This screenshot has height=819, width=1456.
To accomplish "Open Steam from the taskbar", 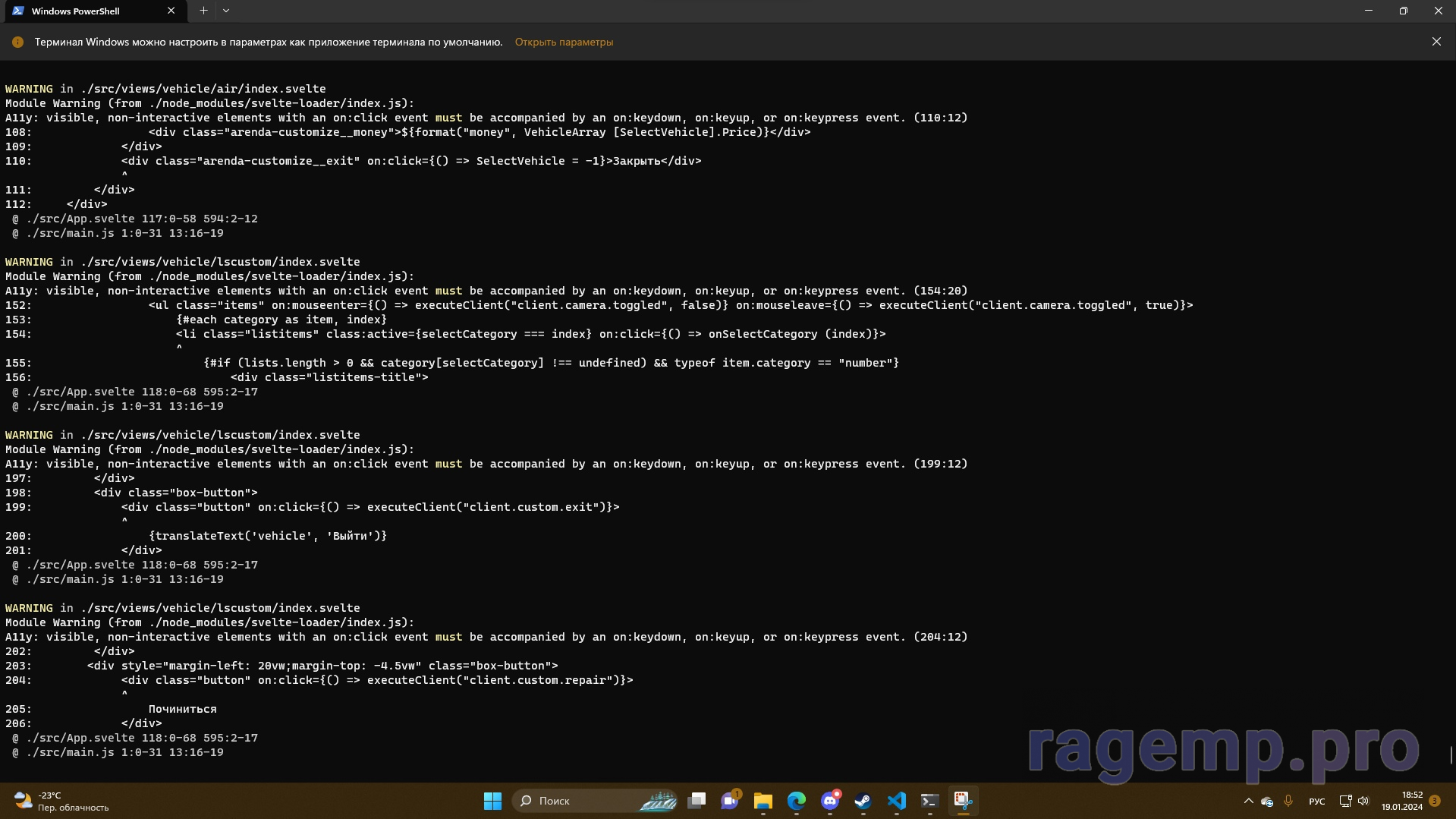I will coord(863,801).
